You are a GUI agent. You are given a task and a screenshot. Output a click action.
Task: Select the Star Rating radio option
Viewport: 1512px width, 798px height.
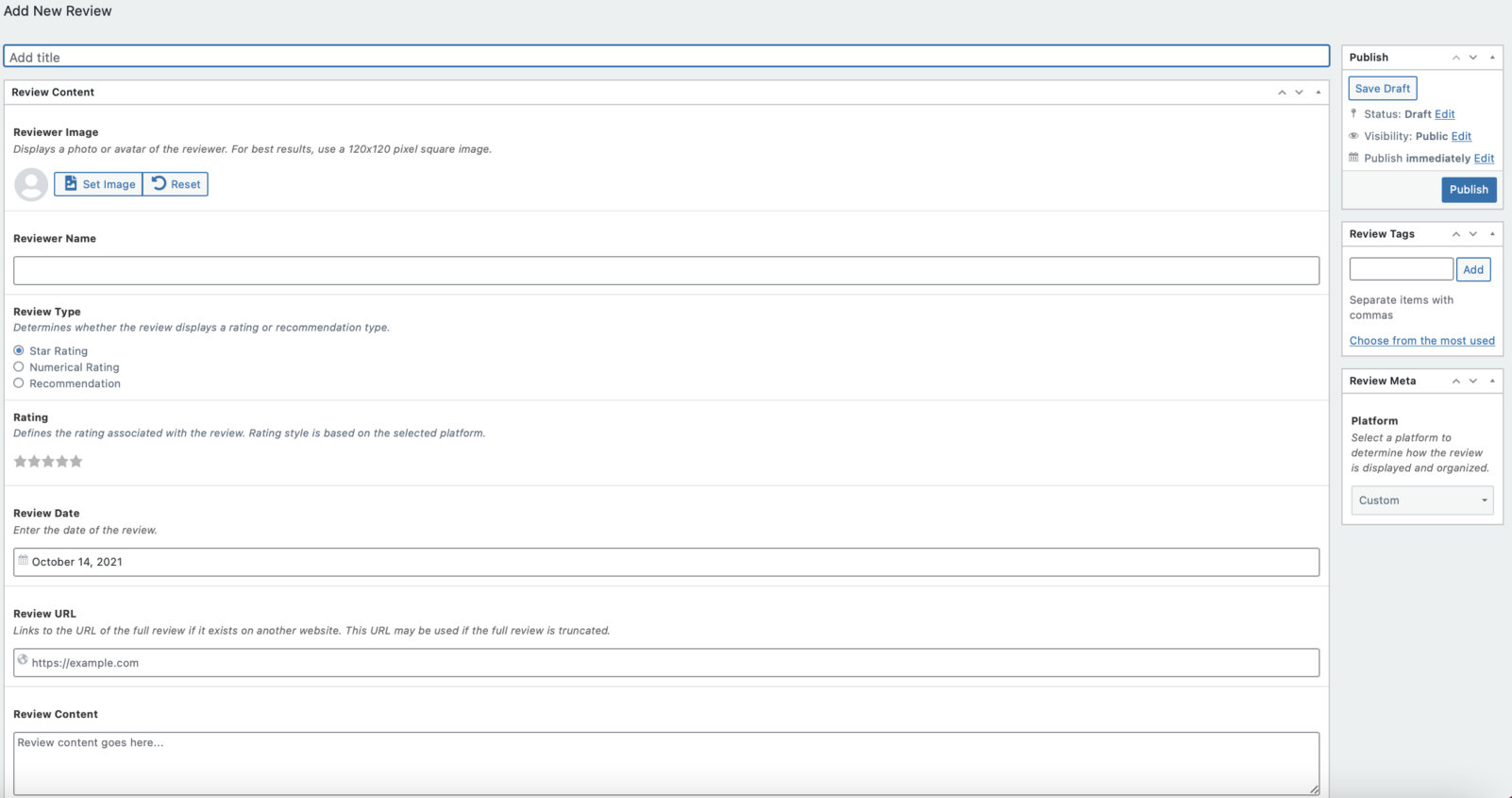[x=19, y=350]
